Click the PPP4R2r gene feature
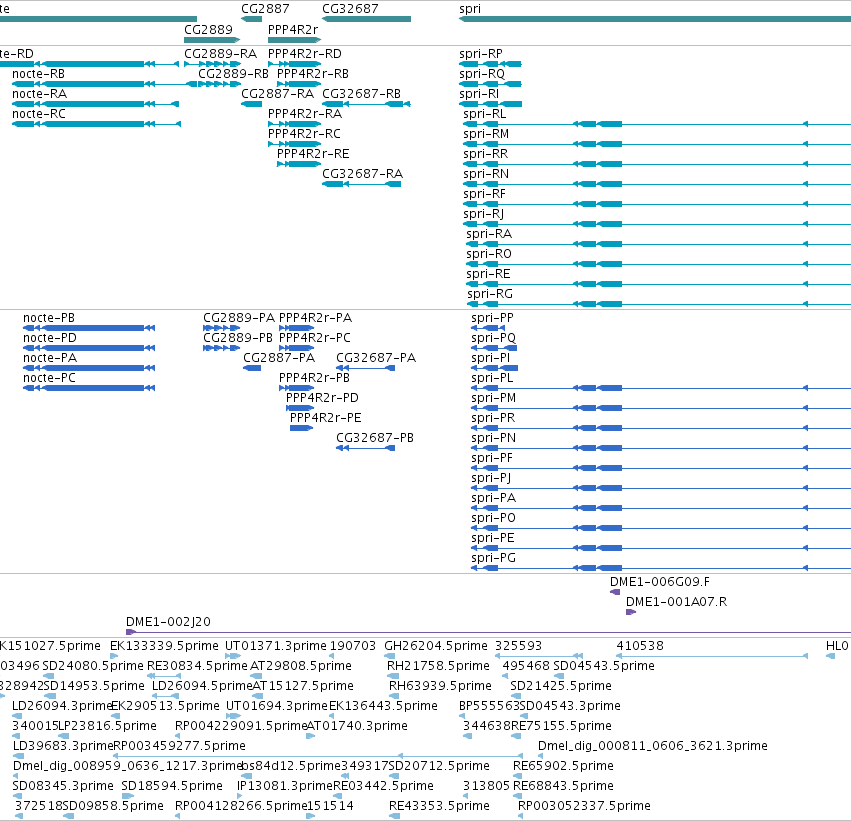The image size is (851, 821). coord(294,40)
